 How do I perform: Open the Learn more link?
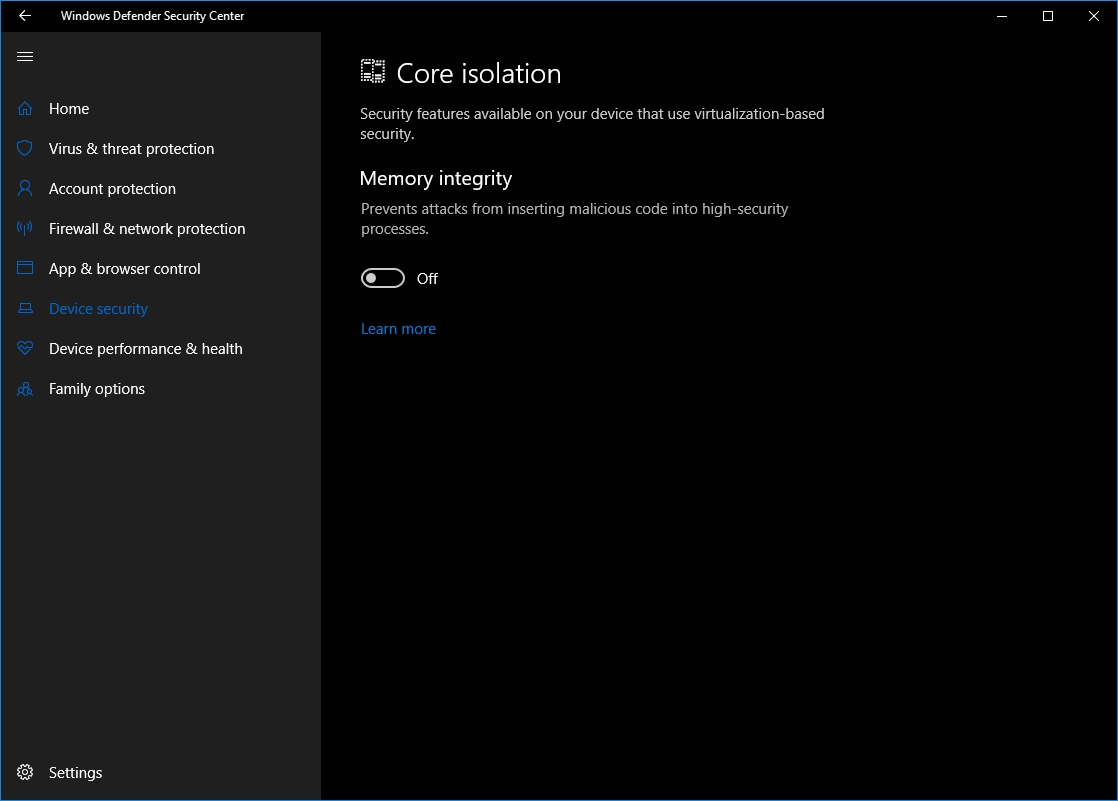pyautogui.click(x=398, y=329)
